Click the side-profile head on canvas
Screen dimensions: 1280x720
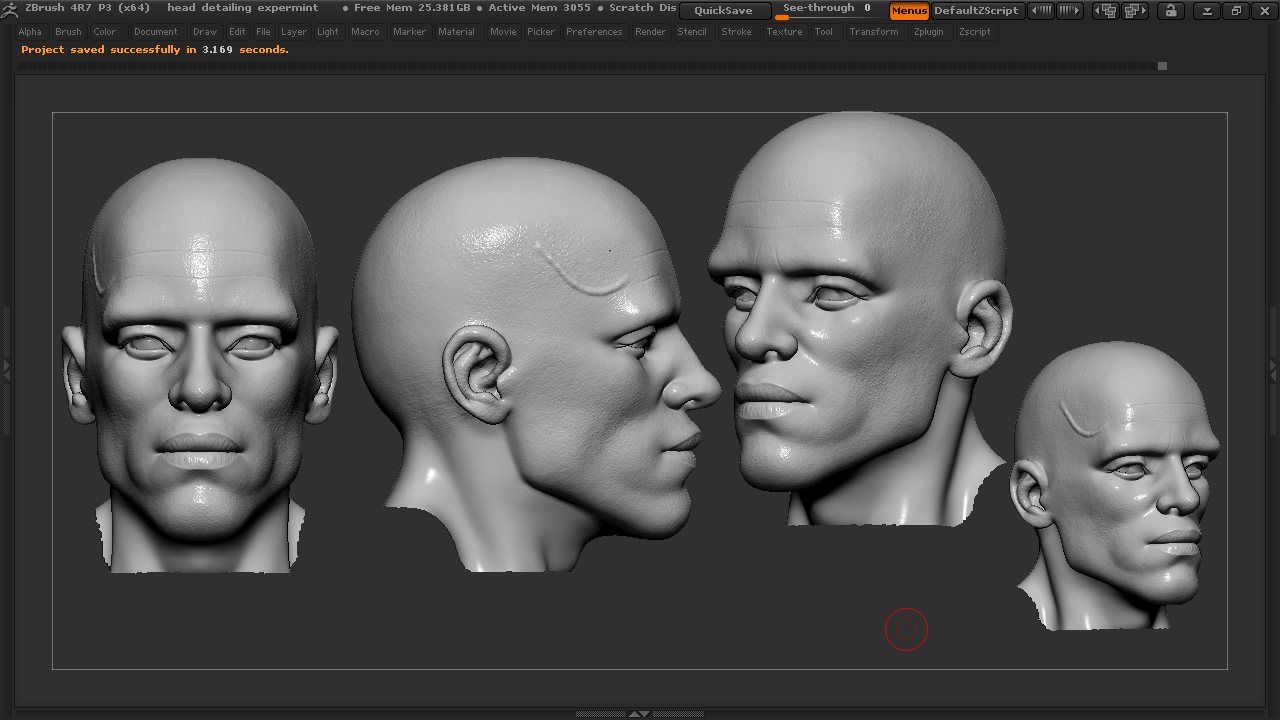pos(535,365)
